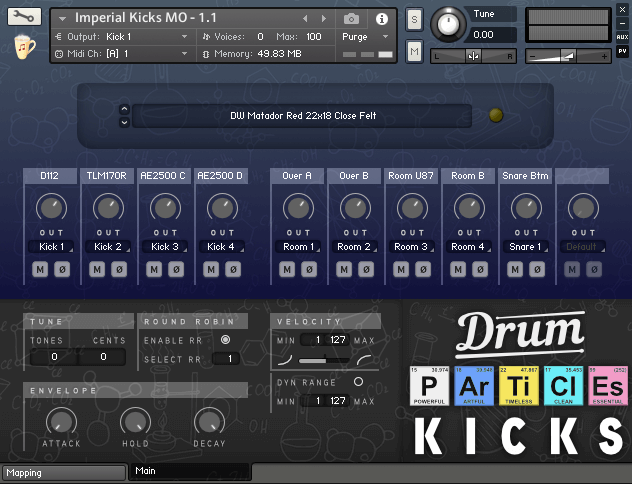Adjust the velocity curve slider
632x484 pixels.
[x=324, y=360]
